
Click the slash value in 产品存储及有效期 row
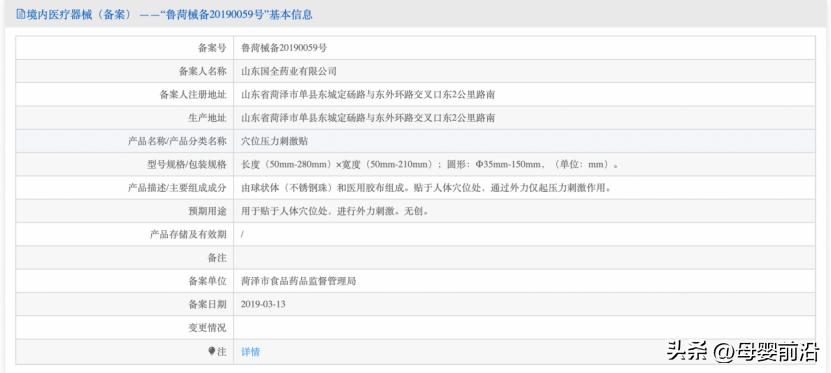pyautogui.click(x=243, y=235)
